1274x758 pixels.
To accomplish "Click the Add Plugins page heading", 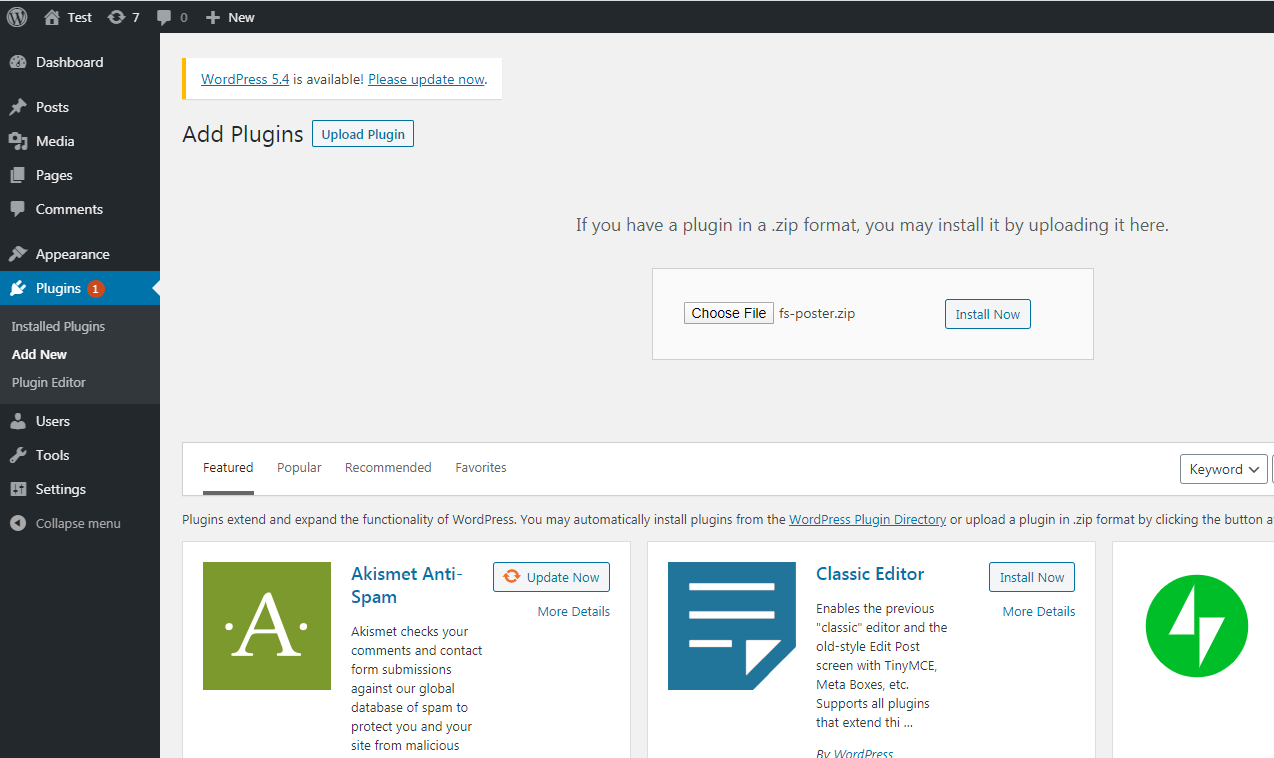I will [x=243, y=134].
